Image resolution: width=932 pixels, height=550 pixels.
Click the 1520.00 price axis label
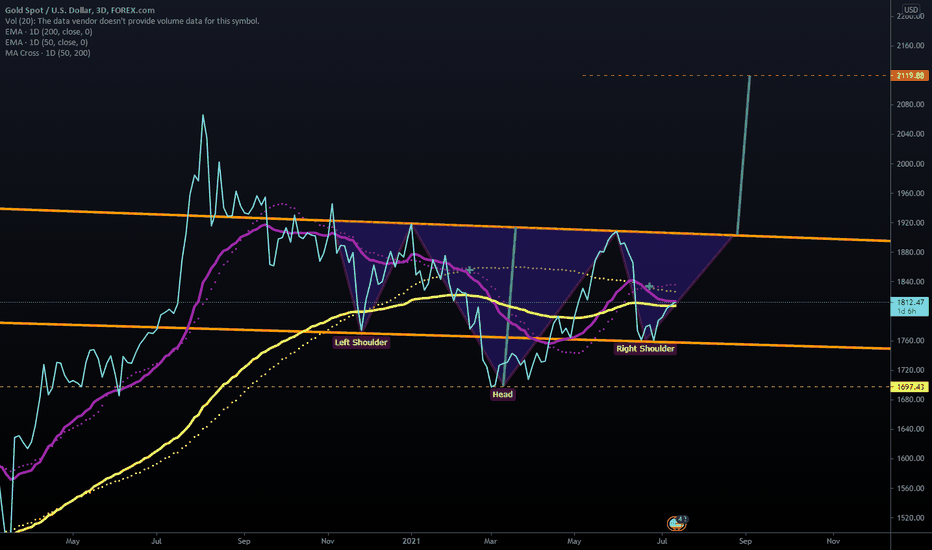point(911,518)
